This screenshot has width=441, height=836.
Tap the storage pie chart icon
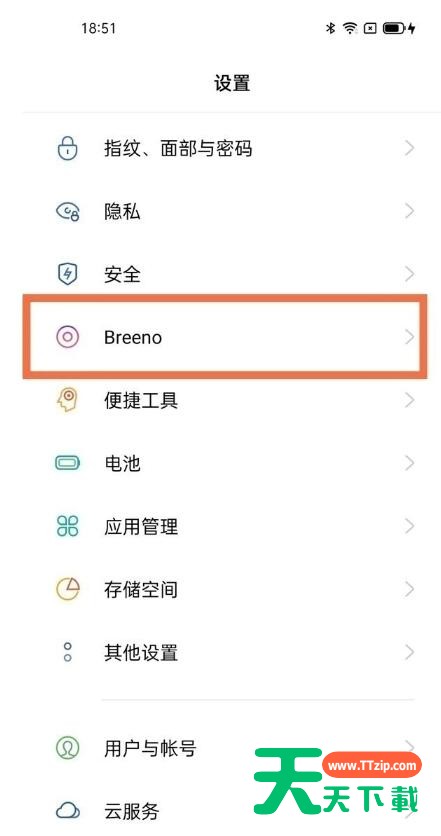(67, 589)
